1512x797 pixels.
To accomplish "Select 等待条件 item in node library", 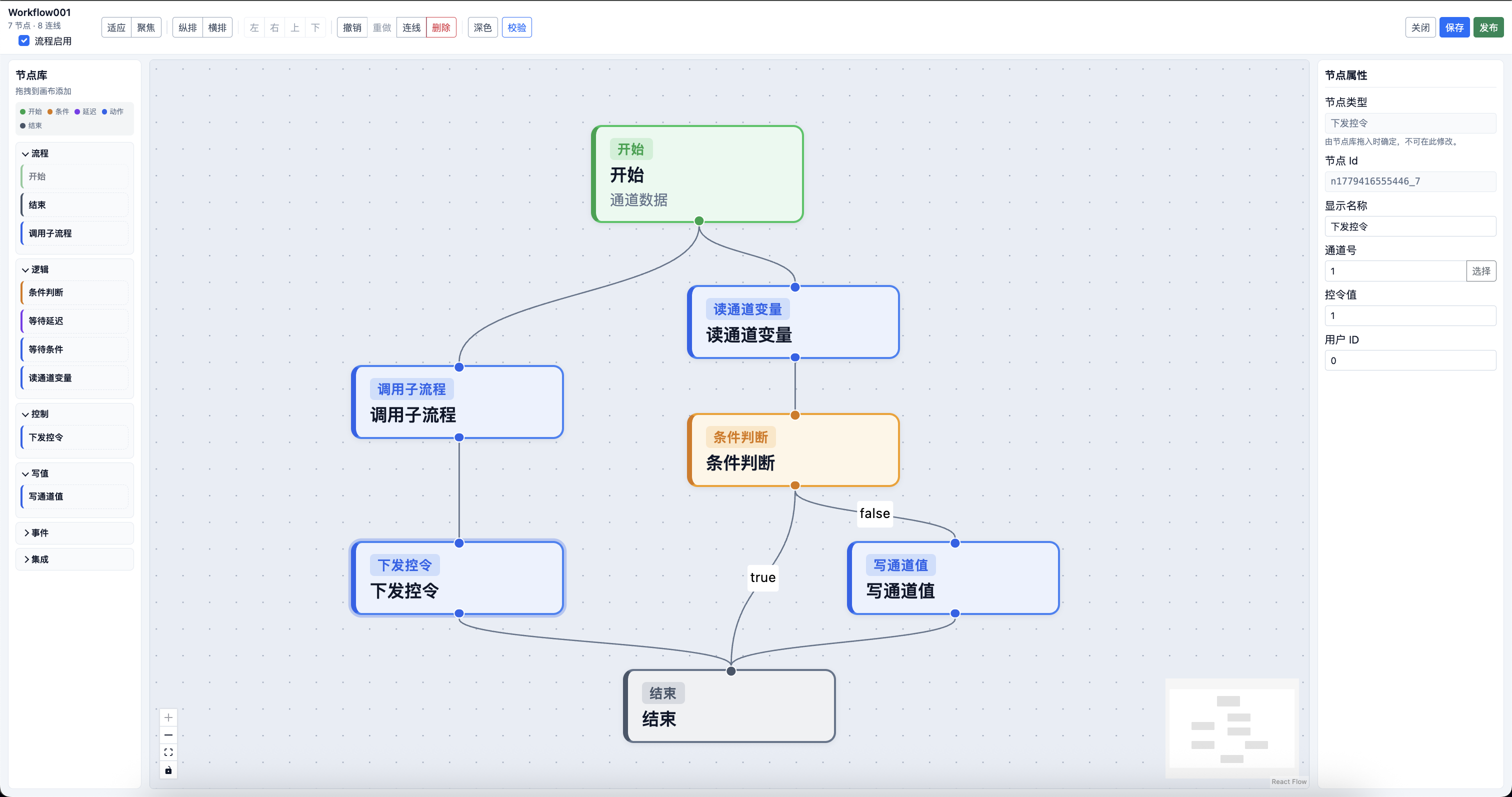I will [75, 349].
